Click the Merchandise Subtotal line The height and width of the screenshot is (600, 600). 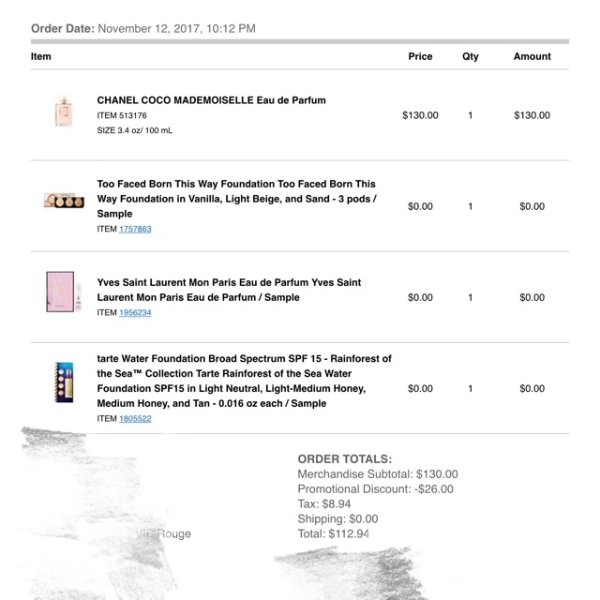378,474
